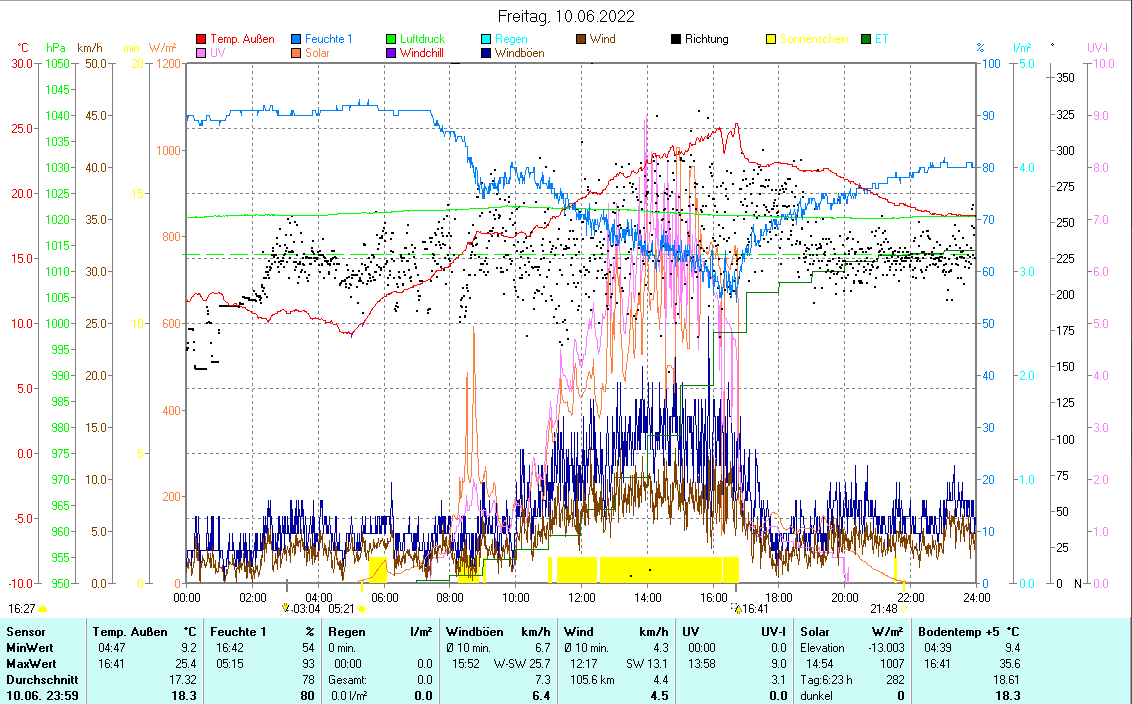This screenshot has height=704, width=1132.
Task: Pick the pink UV legend swatch
Action: [x=201, y=53]
